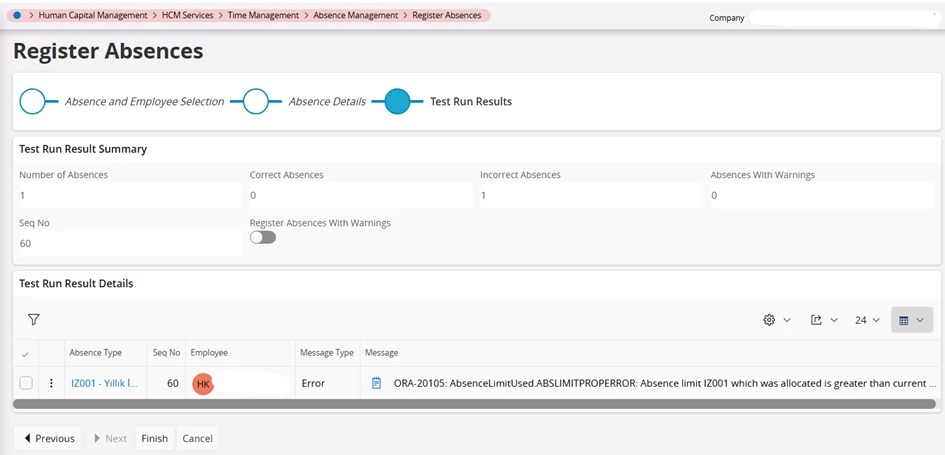Click the horizontal scrollbar below the table
Viewport: 945px width, 455px height.
pyautogui.click(x=474, y=404)
